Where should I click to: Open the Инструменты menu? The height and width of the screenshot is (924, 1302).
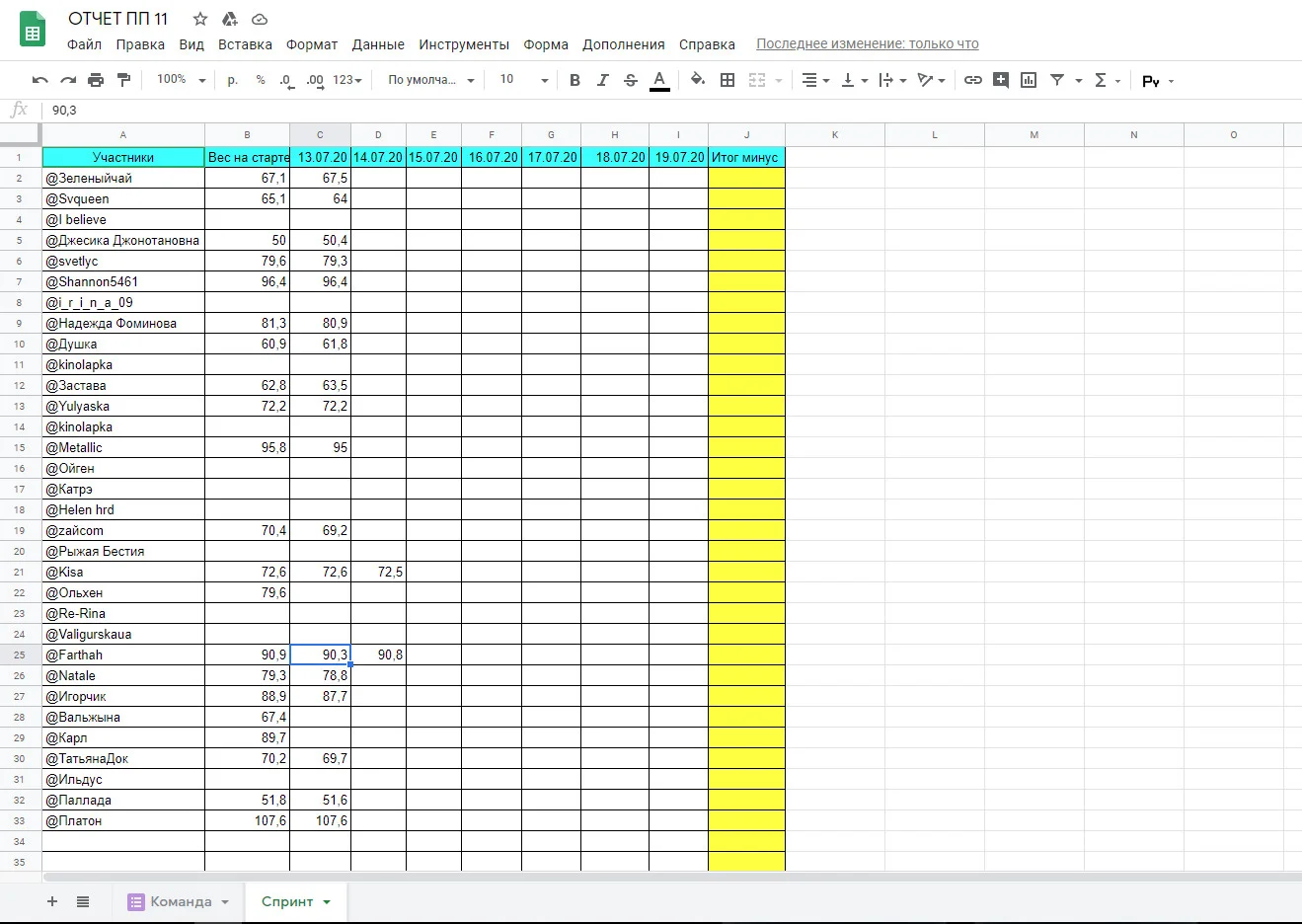[x=464, y=44]
